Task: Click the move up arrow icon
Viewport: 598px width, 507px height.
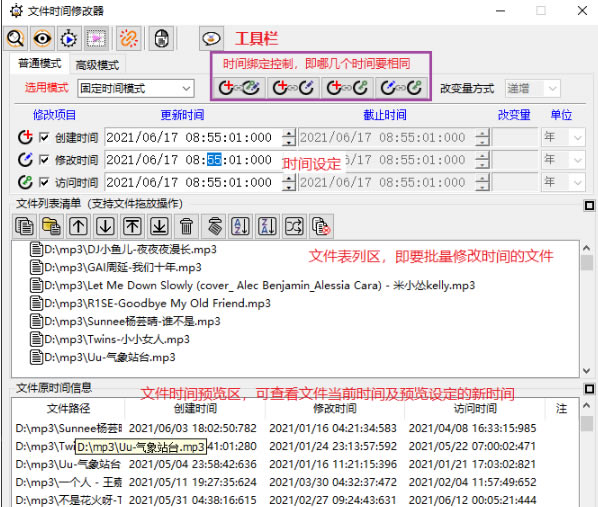Action: 79,226
